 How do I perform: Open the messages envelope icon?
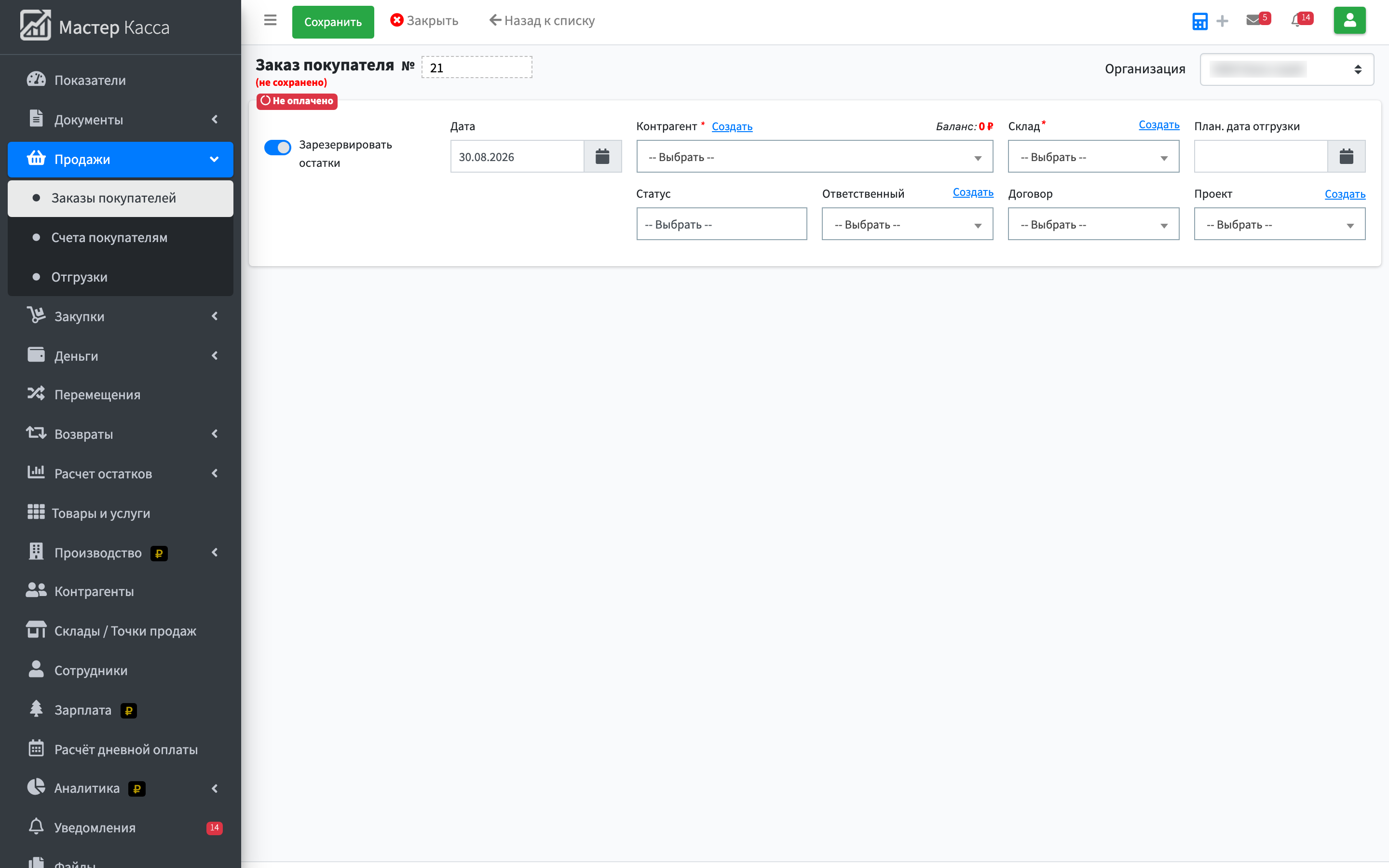1254,20
